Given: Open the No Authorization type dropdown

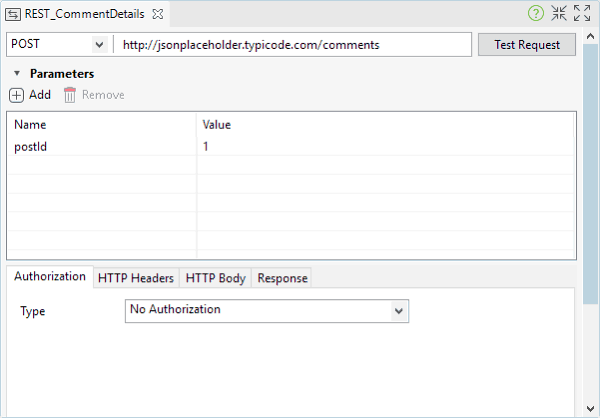Looking at the screenshot, I should point(399,311).
